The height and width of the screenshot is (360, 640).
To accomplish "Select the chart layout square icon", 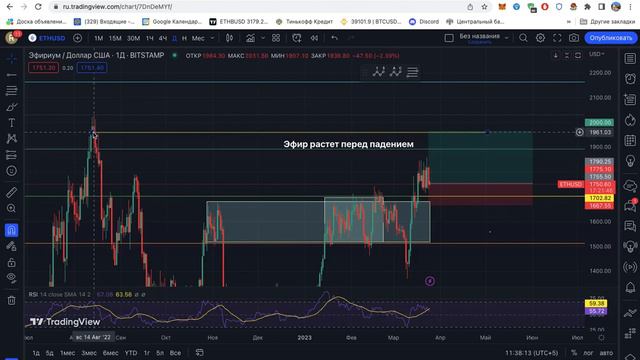I will [x=449, y=38].
